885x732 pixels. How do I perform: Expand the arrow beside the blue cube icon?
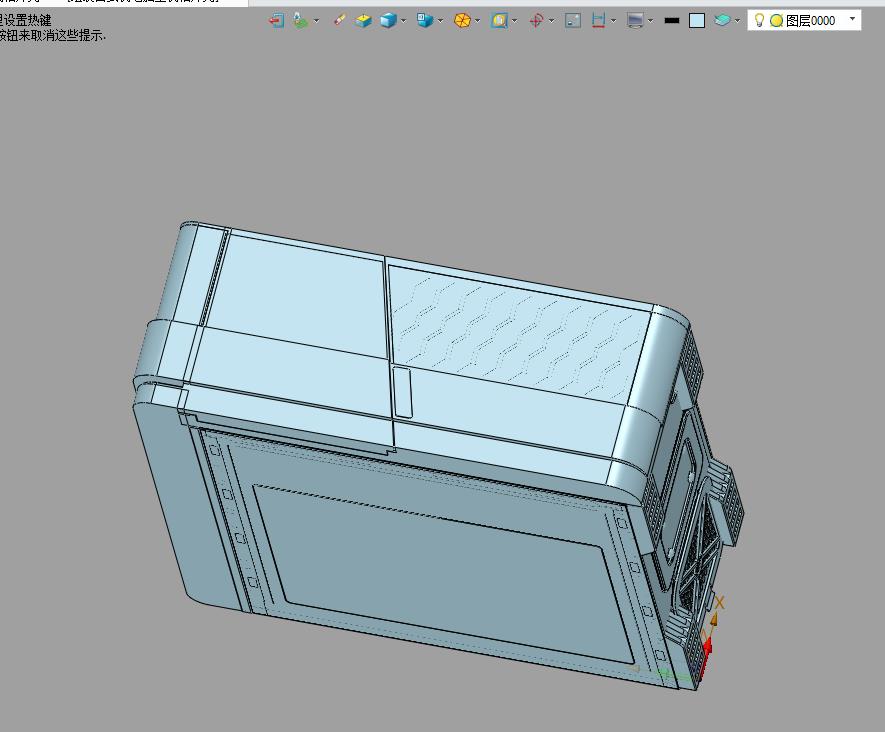pos(403,21)
